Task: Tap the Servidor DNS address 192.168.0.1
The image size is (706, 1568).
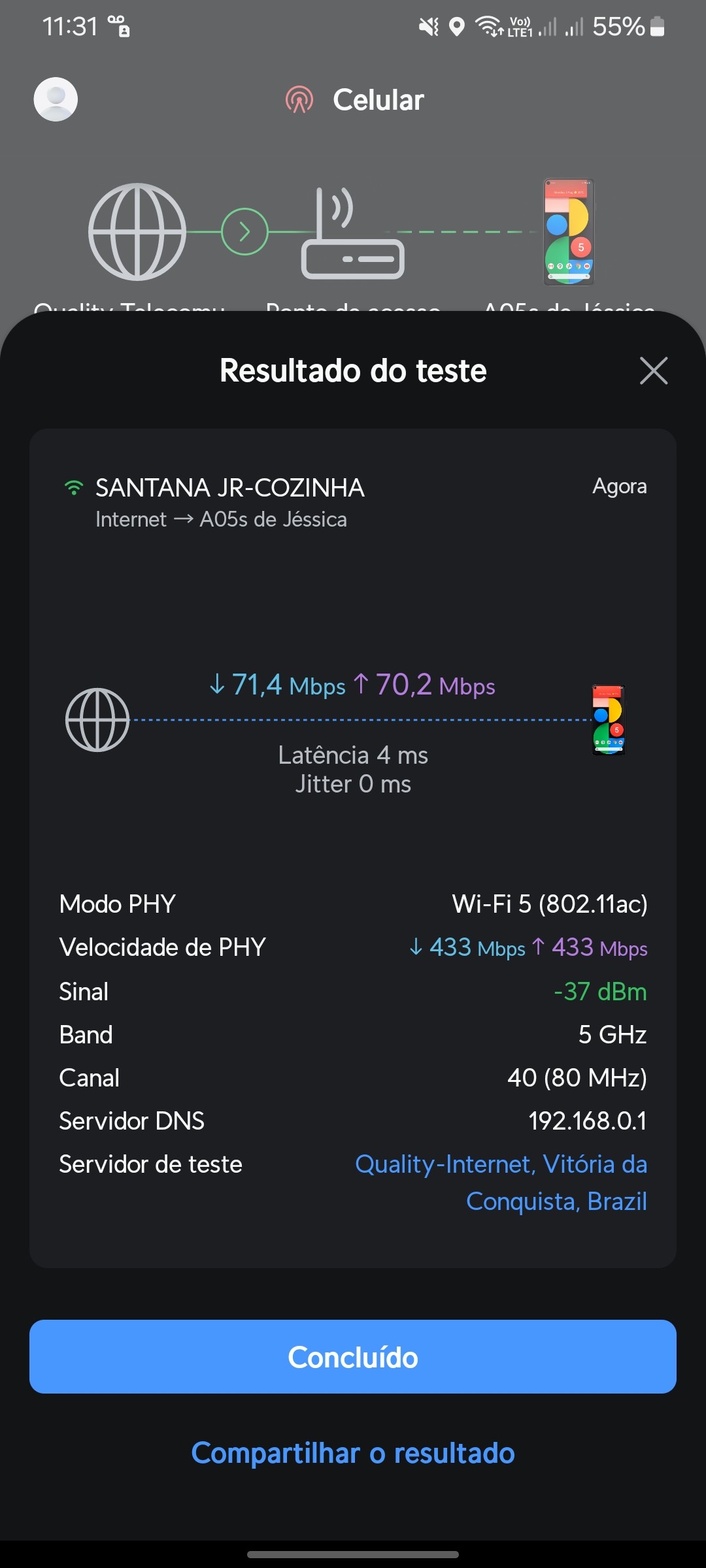Action: point(587,1121)
